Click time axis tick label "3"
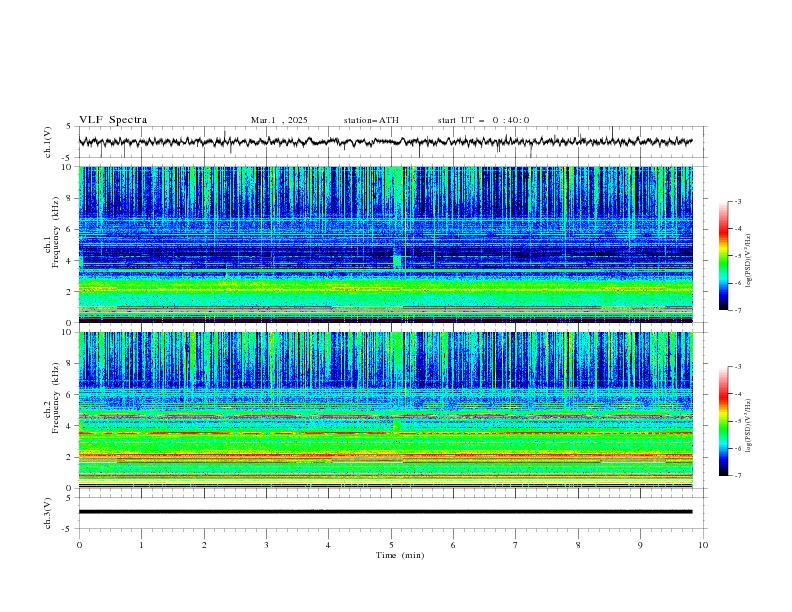Image resolution: width=792 pixels, height=612 pixels. [266, 545]
